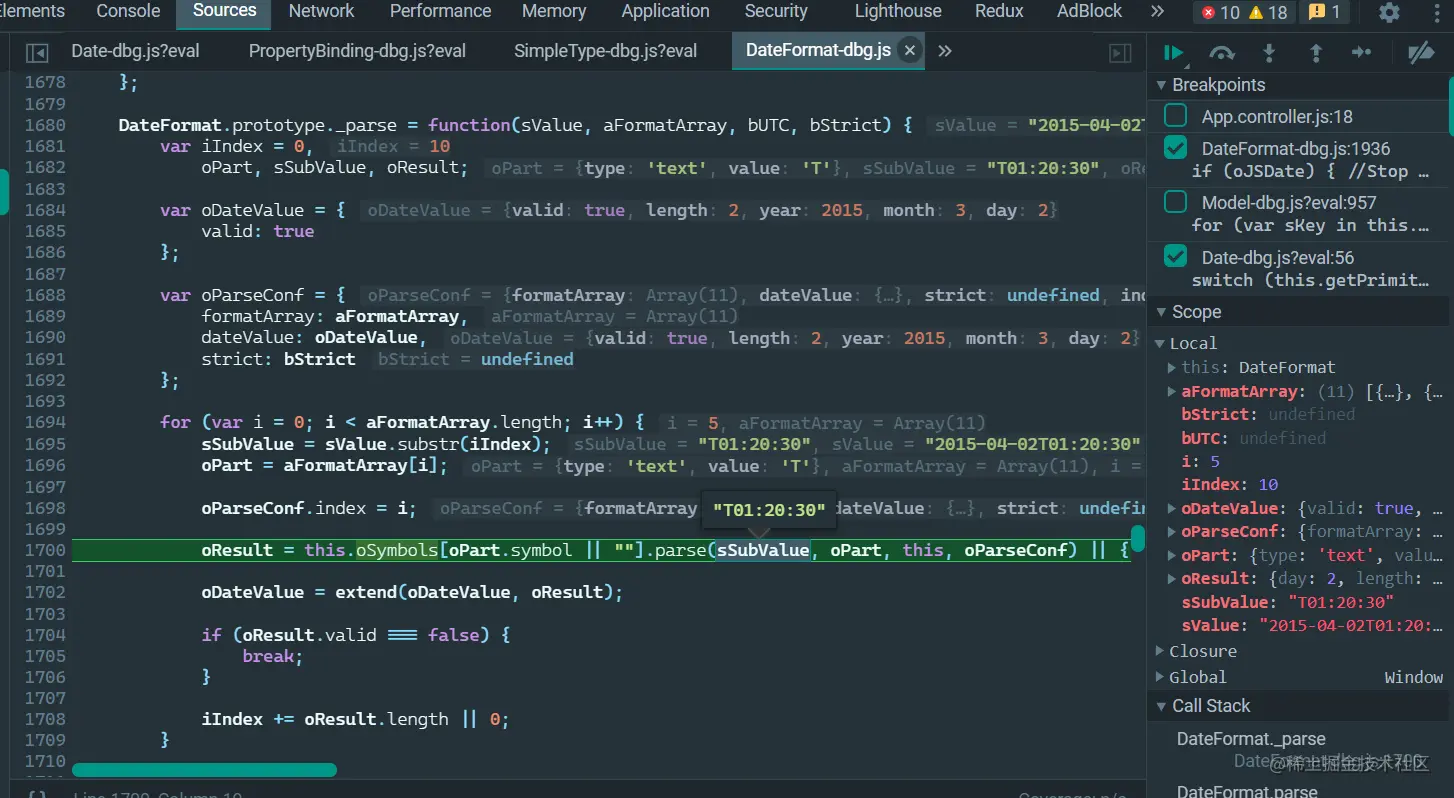The image size is (1454, 798).
Task: Expand oResult variable in scope
Action: point(1172,578)
